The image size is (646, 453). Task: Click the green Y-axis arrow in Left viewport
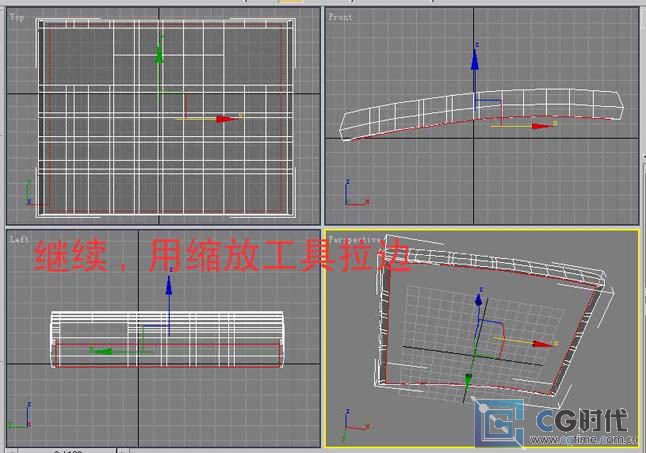pyautogui.click(x=101, y=351)
